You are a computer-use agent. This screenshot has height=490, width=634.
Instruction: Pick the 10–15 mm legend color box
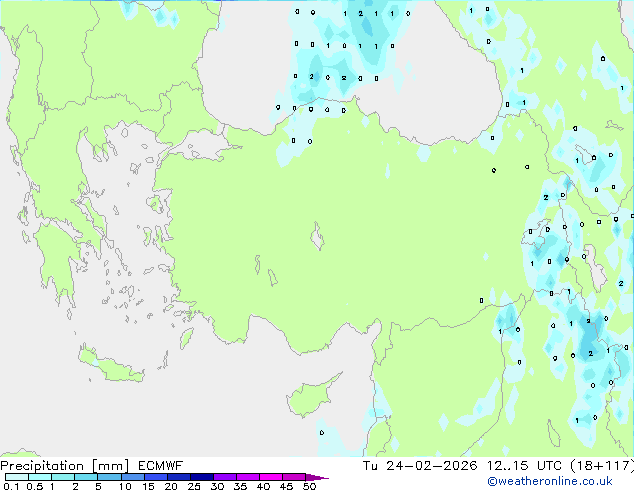click(133, 477)
